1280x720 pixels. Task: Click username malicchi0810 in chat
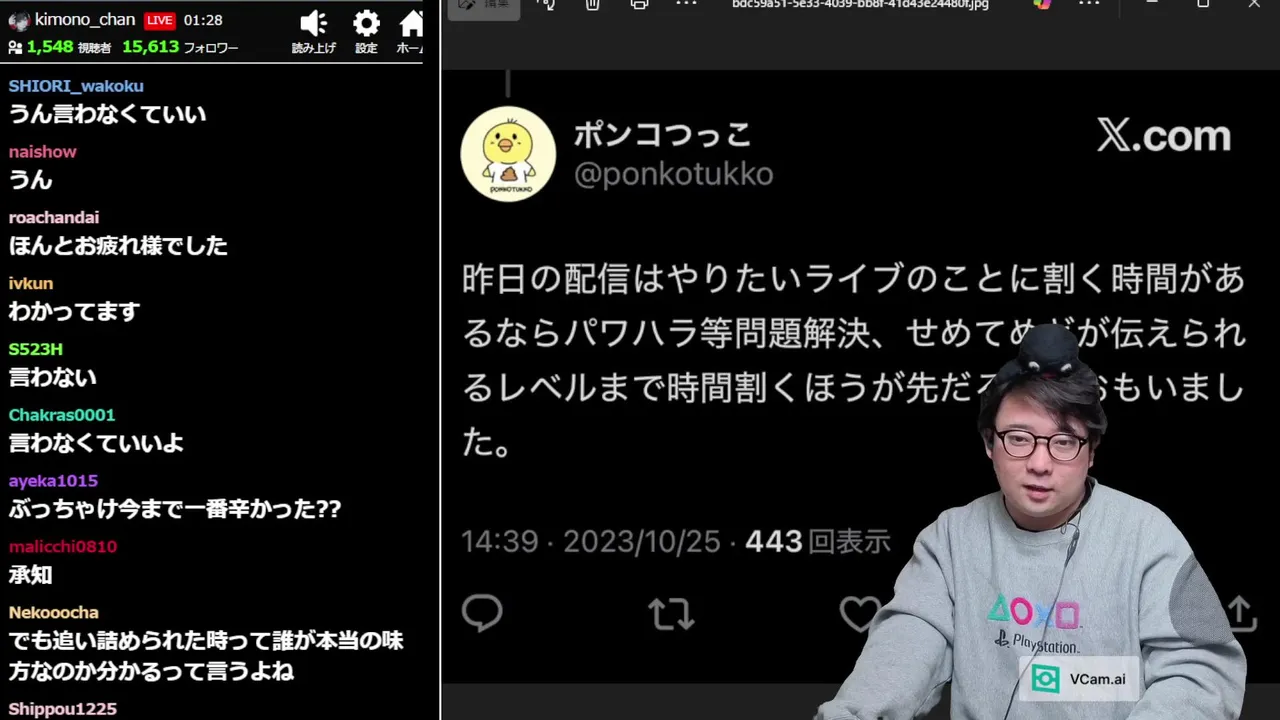[x=63, y=547]
